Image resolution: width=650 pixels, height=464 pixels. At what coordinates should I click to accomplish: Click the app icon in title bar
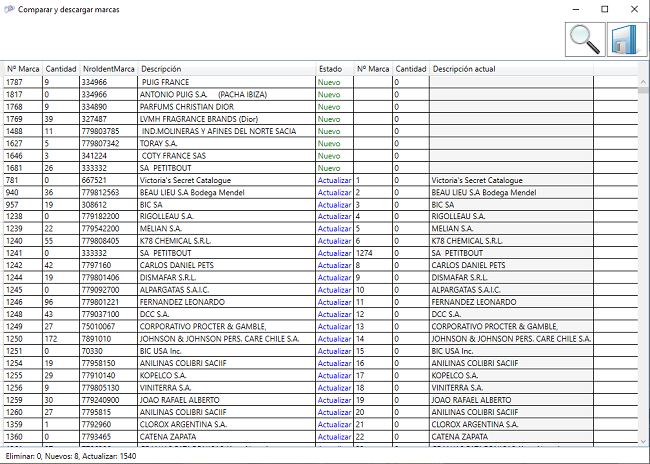tap(9, 9)
